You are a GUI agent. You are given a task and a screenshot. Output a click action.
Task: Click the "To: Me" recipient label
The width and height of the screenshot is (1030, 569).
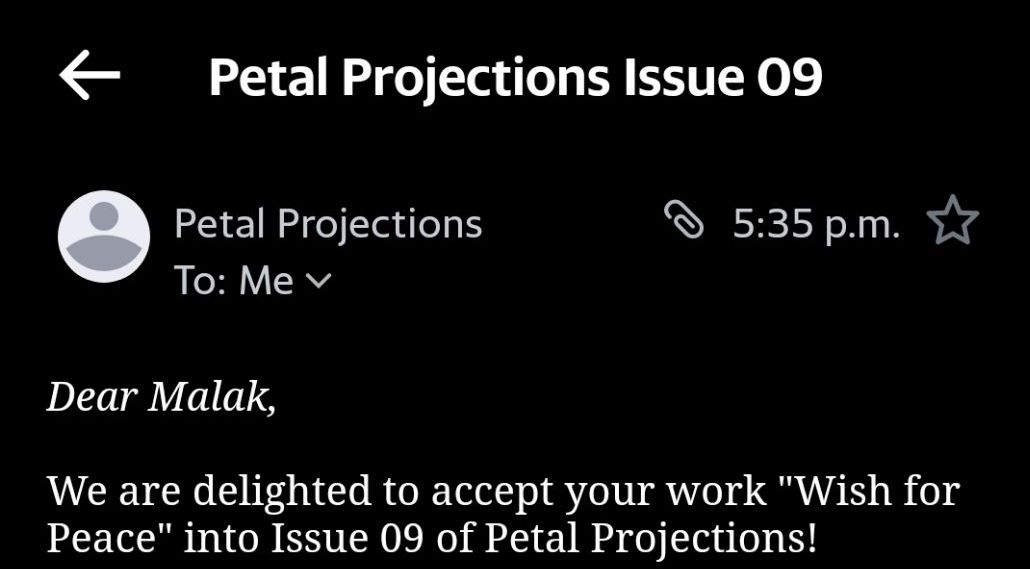234,282
